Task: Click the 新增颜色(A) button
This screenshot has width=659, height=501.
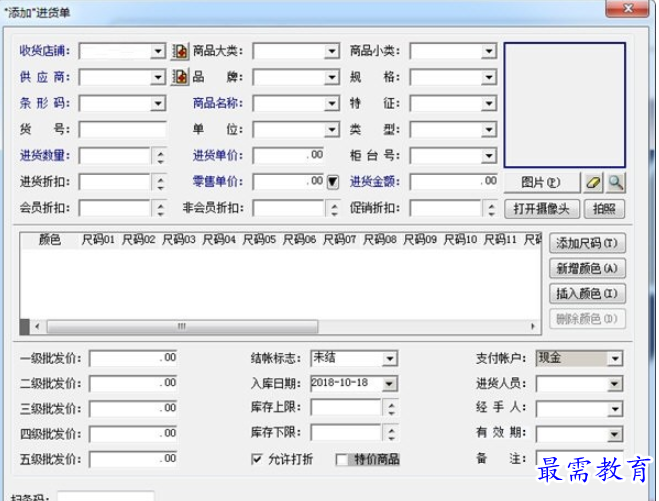Action: click(587, 268)
